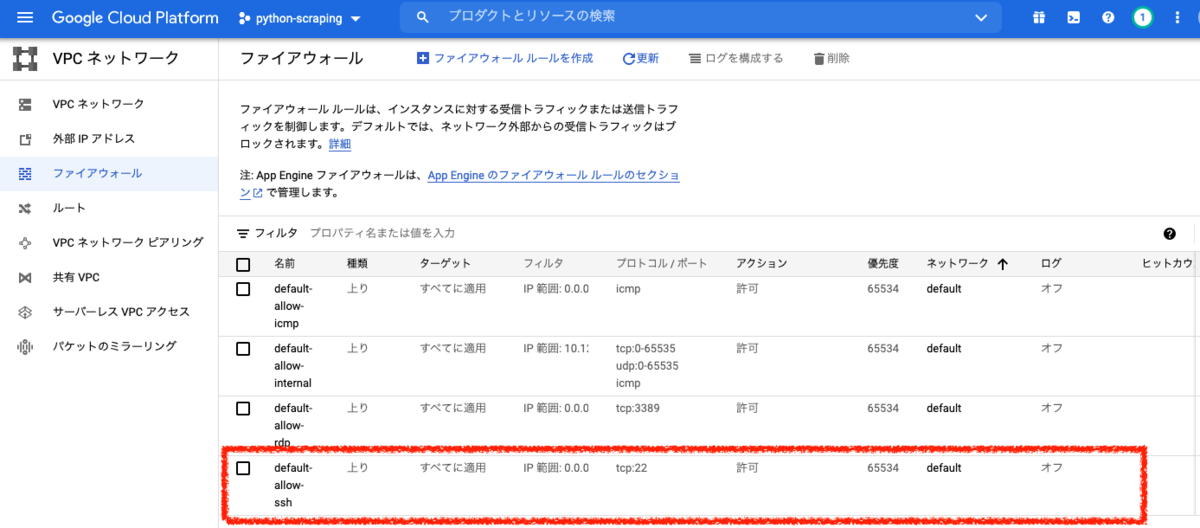Click the filter list icon
The width and height of the screenshot is (1200, 528).
pyautogui.click(x=243, y=233)
